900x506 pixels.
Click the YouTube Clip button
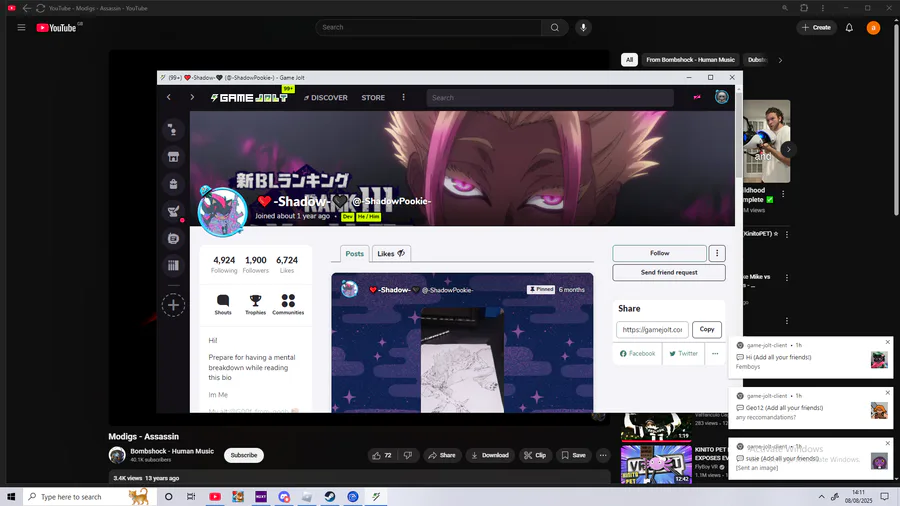[535, 455]
